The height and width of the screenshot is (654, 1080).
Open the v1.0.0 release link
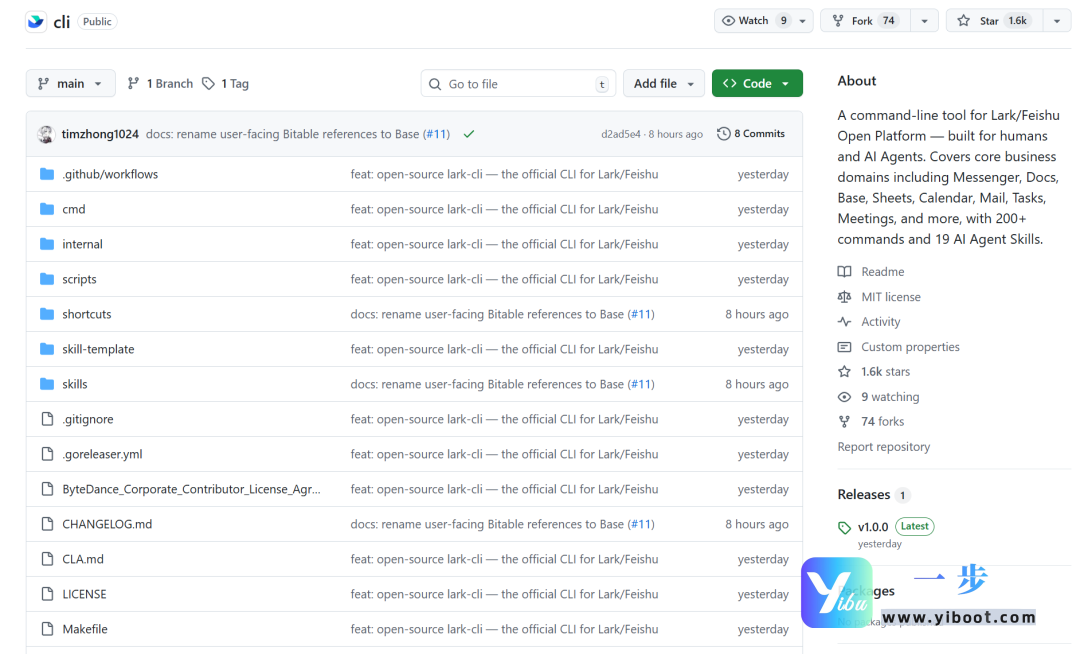point(872,527)
